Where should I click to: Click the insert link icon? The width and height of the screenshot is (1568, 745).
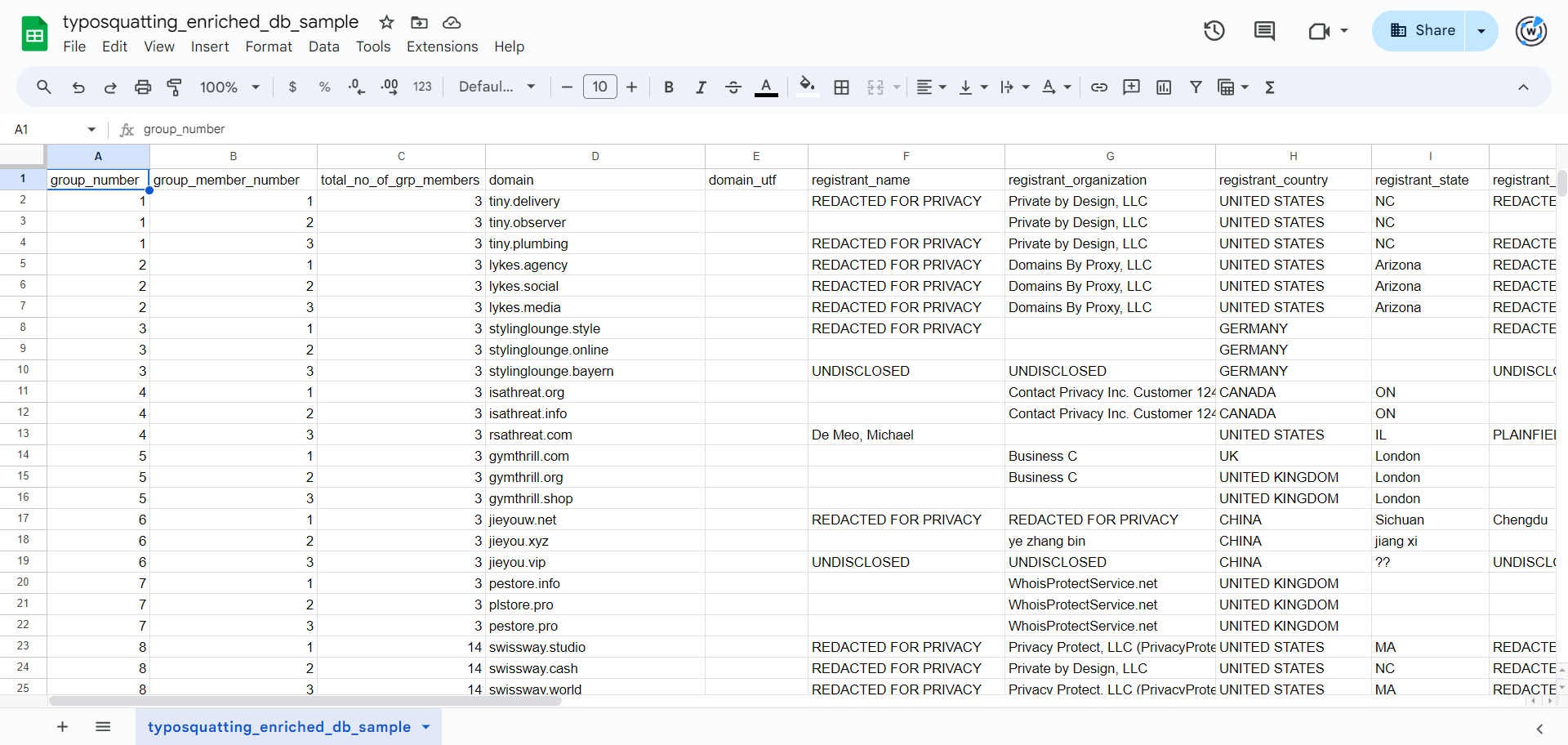coord(1099,87)
